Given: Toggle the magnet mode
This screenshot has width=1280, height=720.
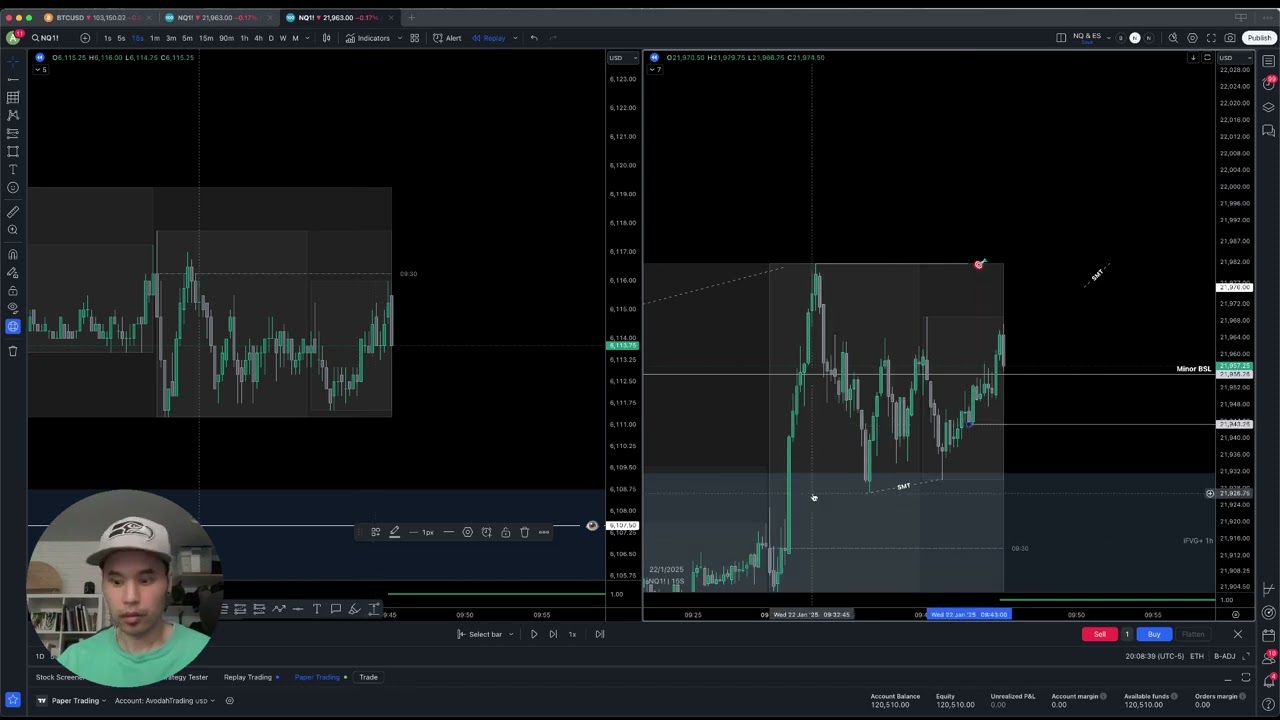Looking at the screenshot, I should coord(13,254).
